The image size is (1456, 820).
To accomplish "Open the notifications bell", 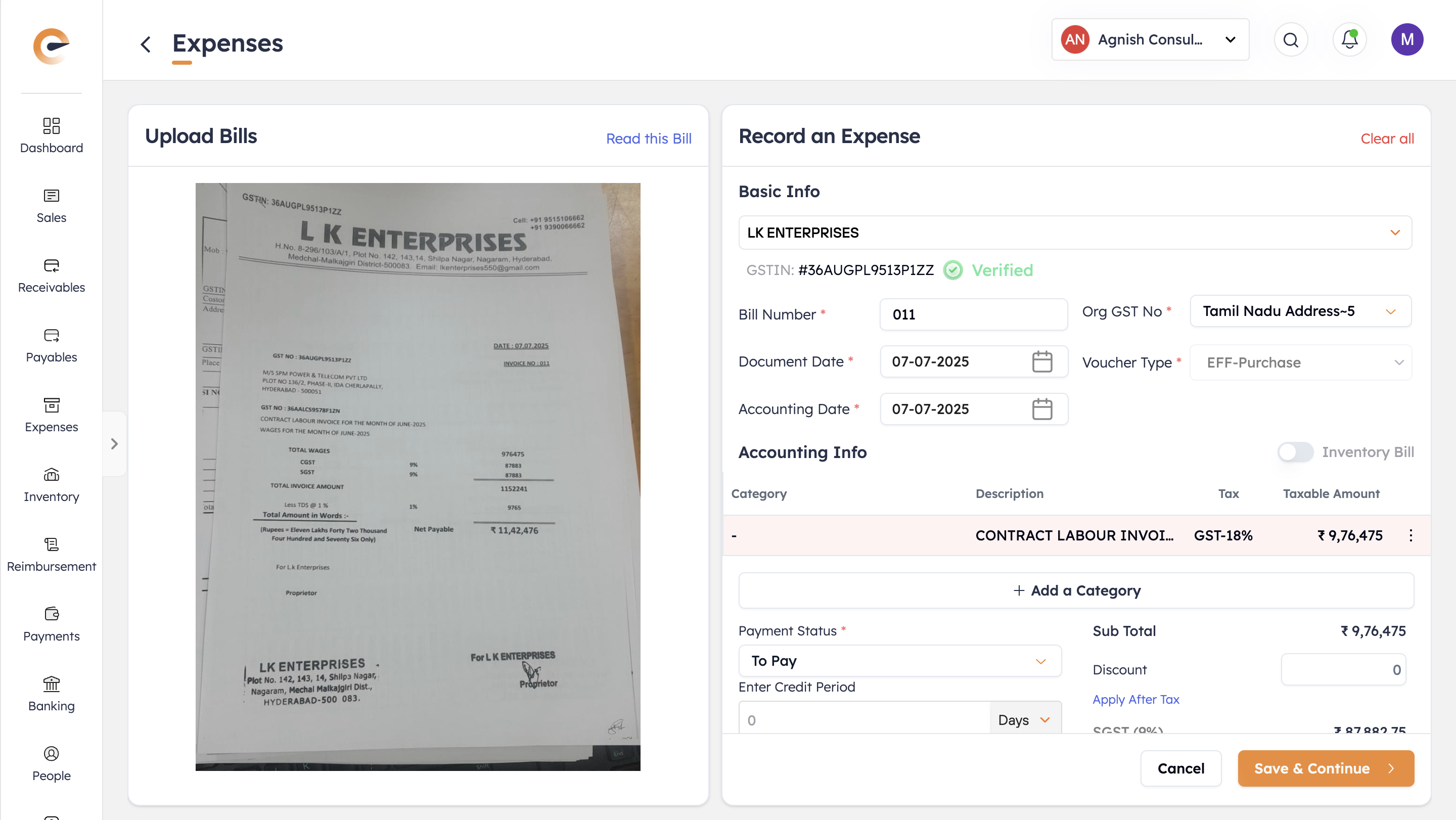I will point(1349,39).
